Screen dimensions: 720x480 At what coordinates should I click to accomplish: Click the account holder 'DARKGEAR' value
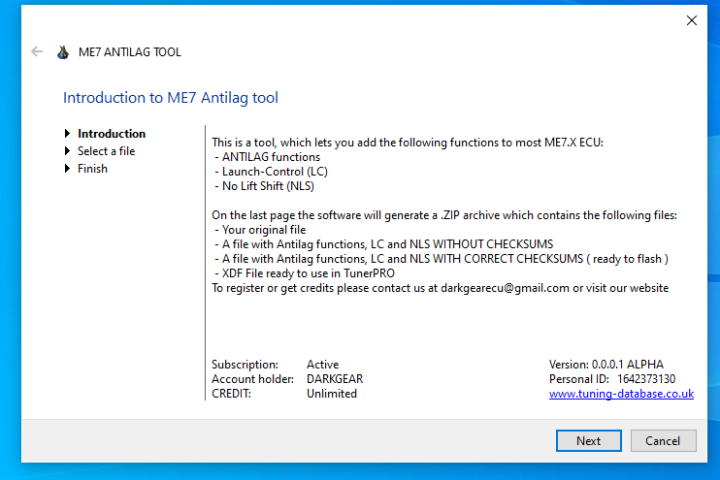tap(335, 379)
